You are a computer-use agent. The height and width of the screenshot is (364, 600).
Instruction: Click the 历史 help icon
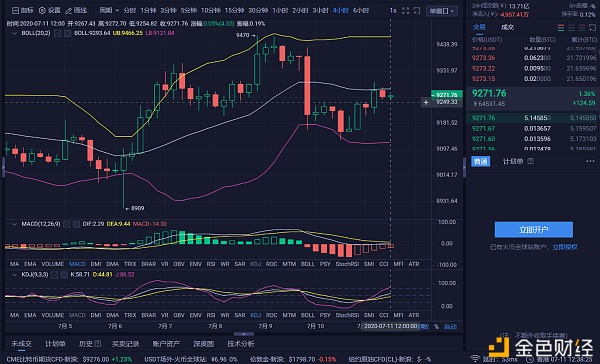tap(98, 343)
